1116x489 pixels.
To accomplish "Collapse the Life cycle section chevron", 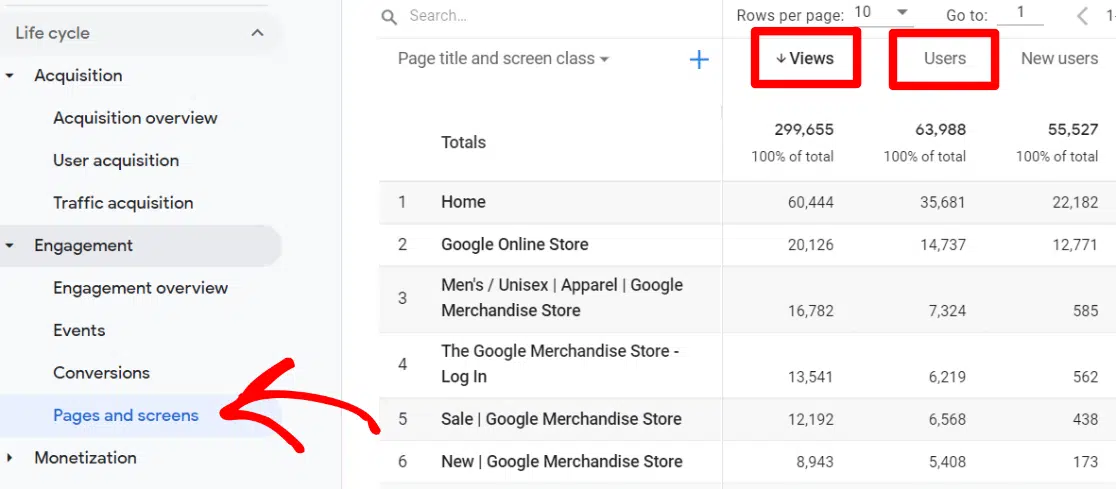I will pos(257,33).
